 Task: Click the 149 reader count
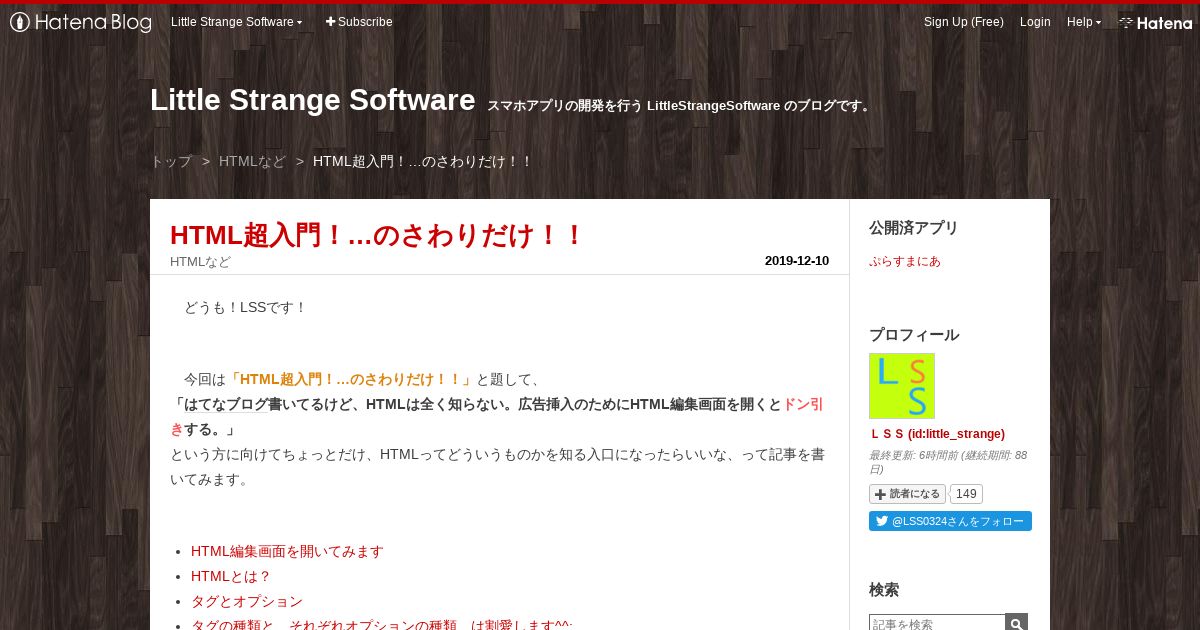pyautogui.click(x=966, y=494)
